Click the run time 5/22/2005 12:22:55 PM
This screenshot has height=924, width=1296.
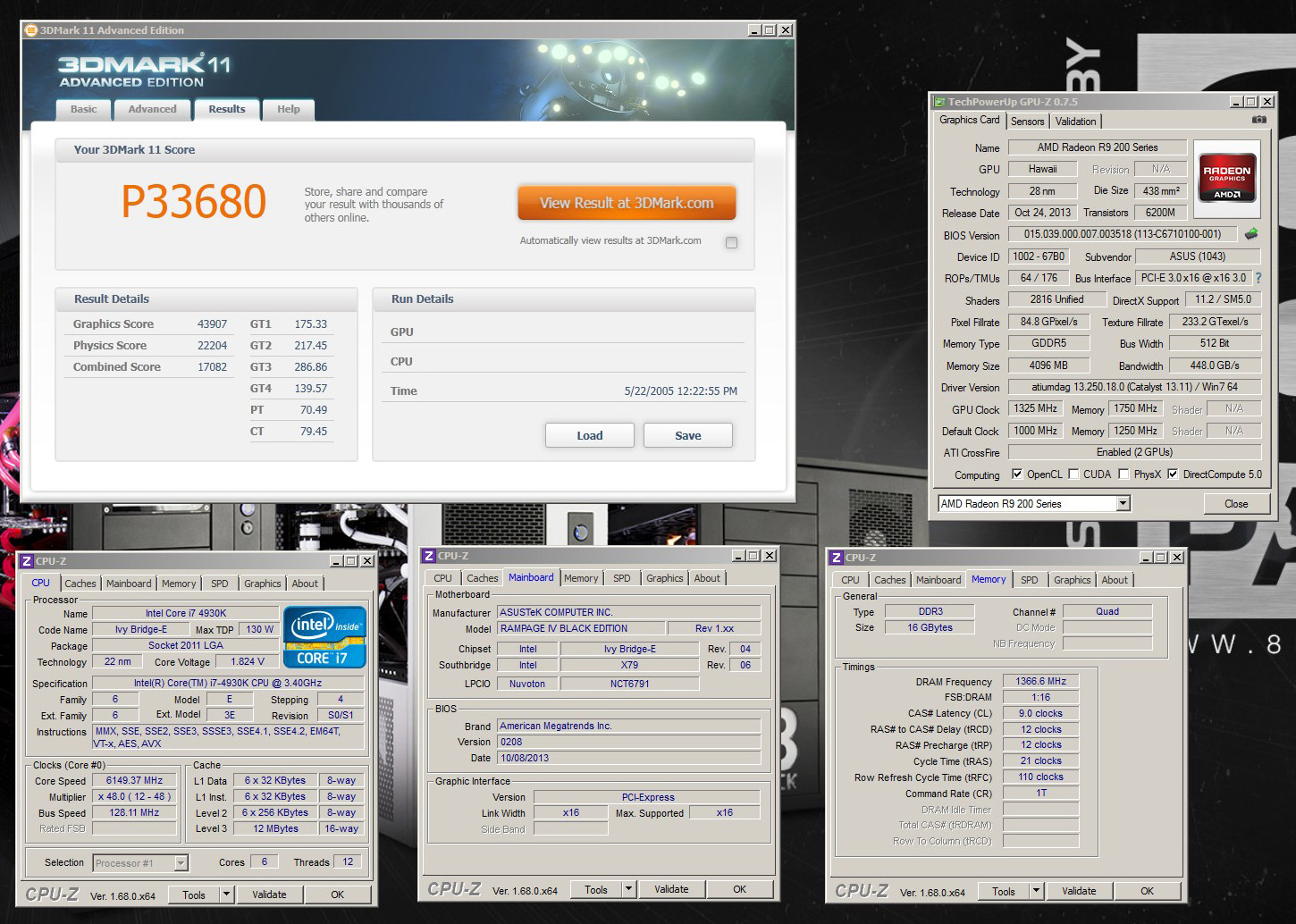point(681,391)
